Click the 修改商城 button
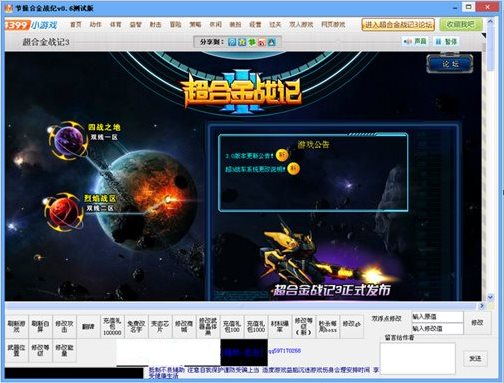The height and width of the screenshot is (383, 504). tap(184, 327)
